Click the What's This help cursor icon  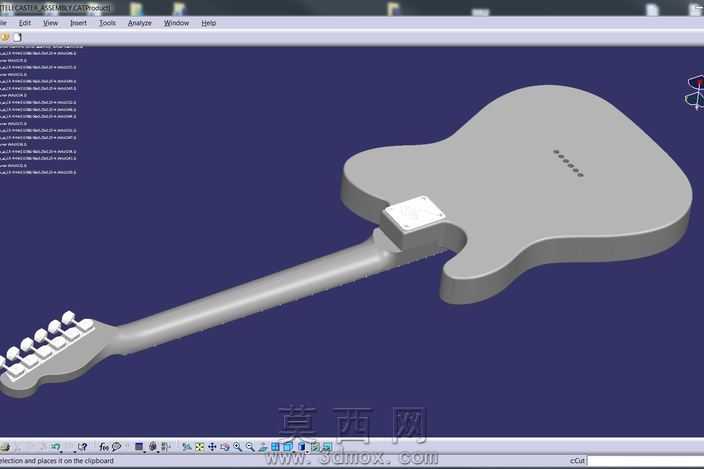83,447
